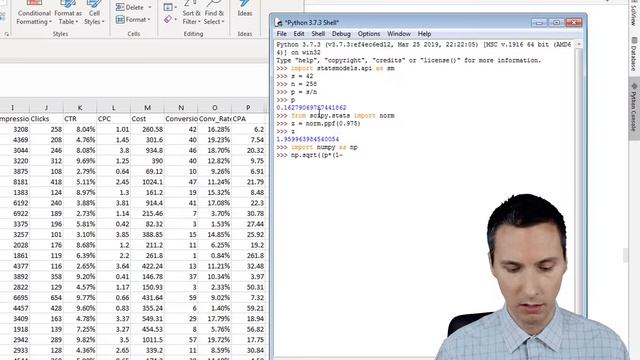Open Format as Table dropdown
Image resolution: width=640 pixels, height=360 pixels.
pos(68,13)
